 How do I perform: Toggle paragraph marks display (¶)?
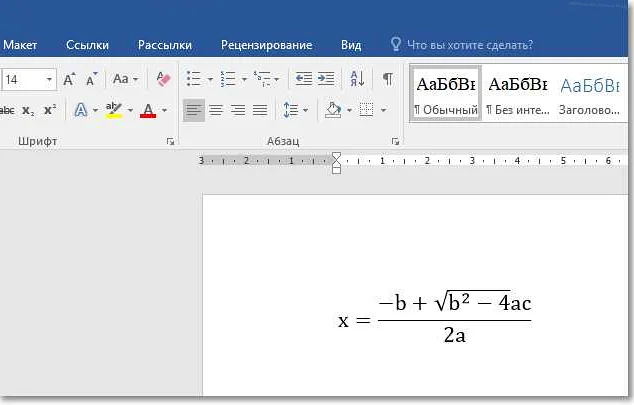click(387, 79)
